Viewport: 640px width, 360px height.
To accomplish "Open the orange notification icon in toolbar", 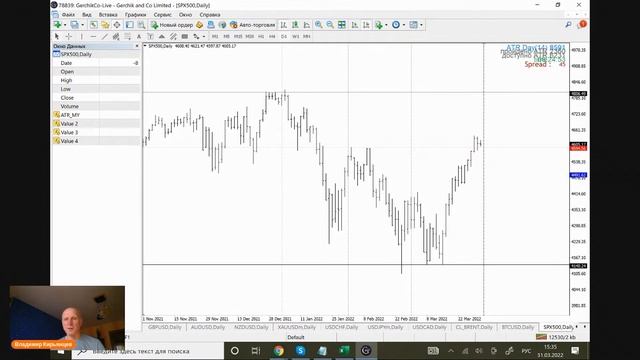I will pos(582,24).
